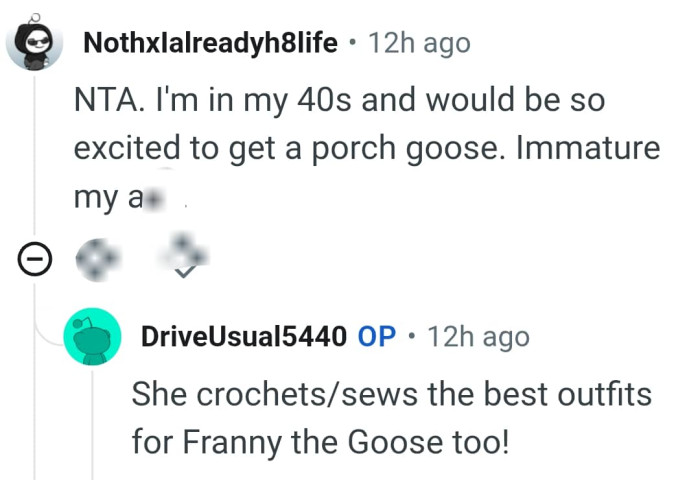Image resolution: width=700 pixels, height=480 pixels.
Task: Open DriveUsual5440's teal Snoo avatar
Action: pos(92,337)
